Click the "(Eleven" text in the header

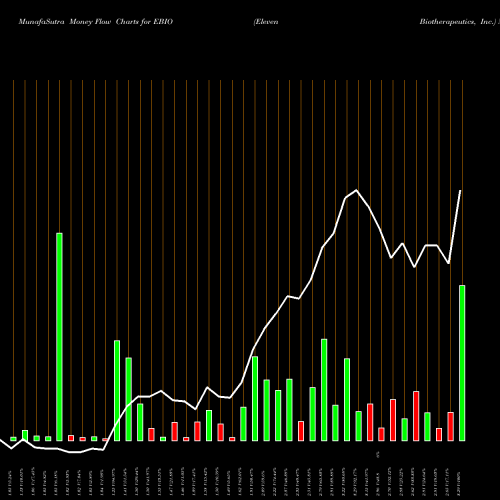(266, 22)
